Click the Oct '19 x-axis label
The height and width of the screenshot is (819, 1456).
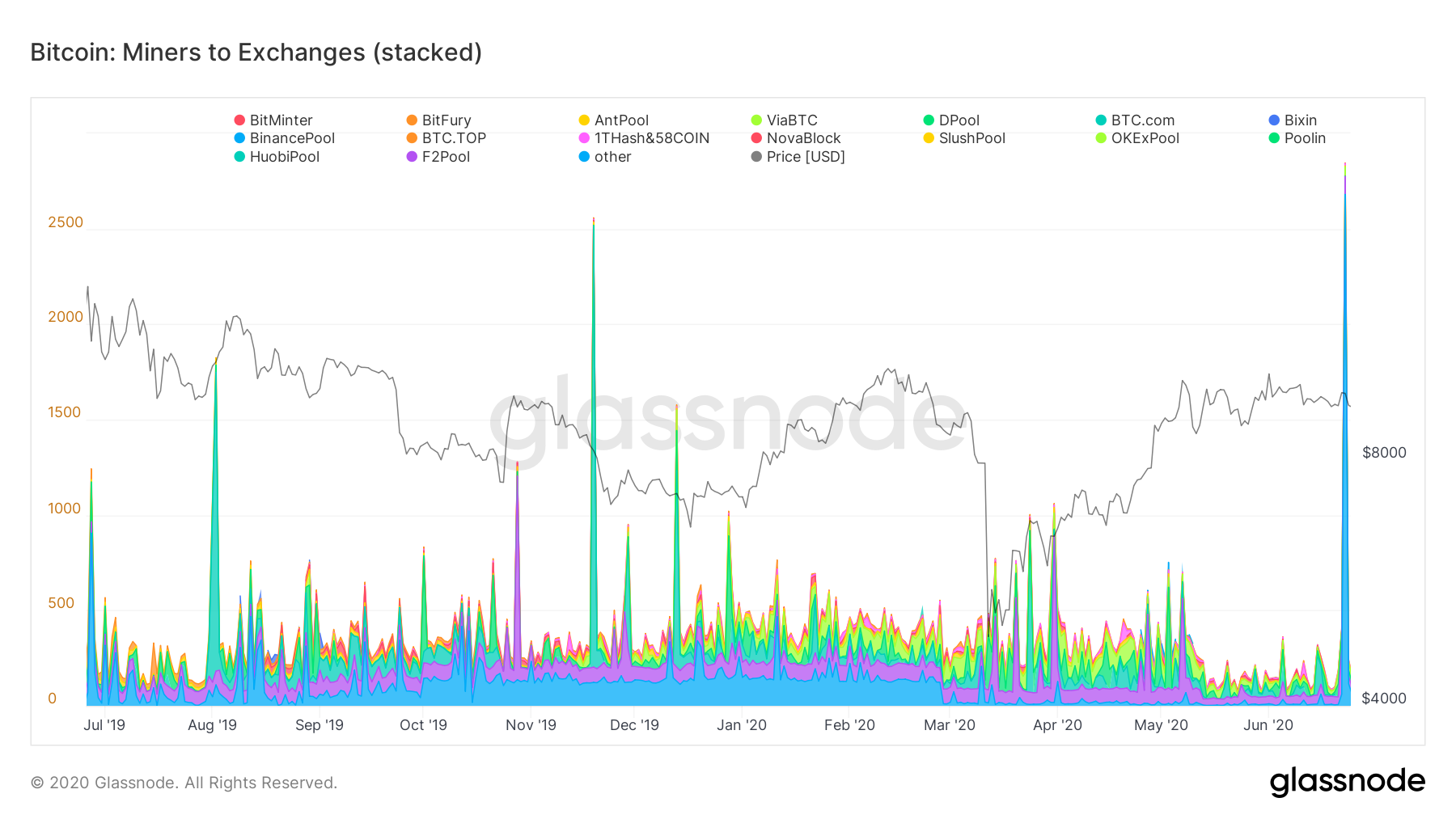(423, 725)
